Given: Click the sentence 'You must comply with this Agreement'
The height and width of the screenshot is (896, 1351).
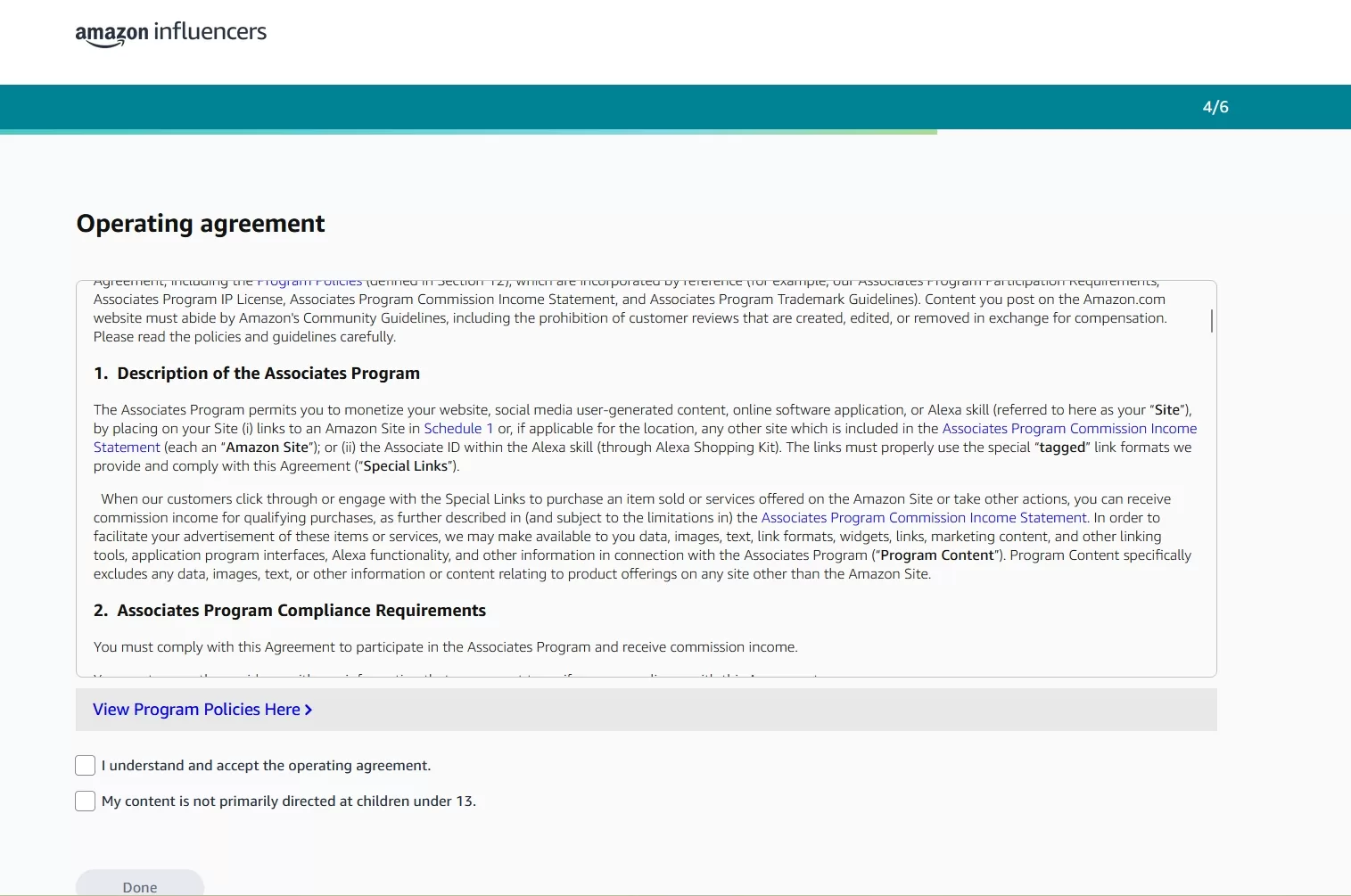Looking at the screenshot, I should click(x=446, y=647).
